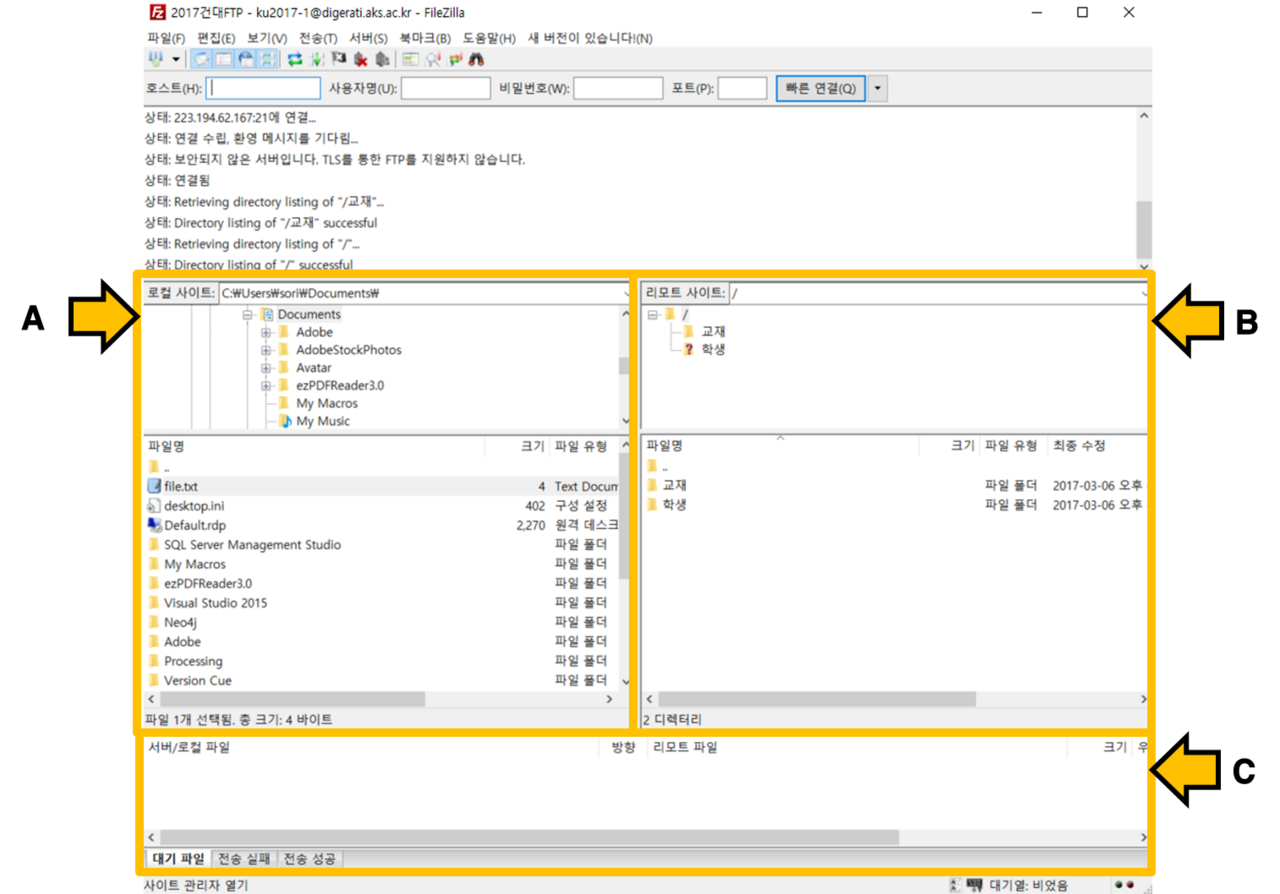Screen dimensions: 1280x894
Task: Select file.txt in the local file list
Action: click(181, 487)
